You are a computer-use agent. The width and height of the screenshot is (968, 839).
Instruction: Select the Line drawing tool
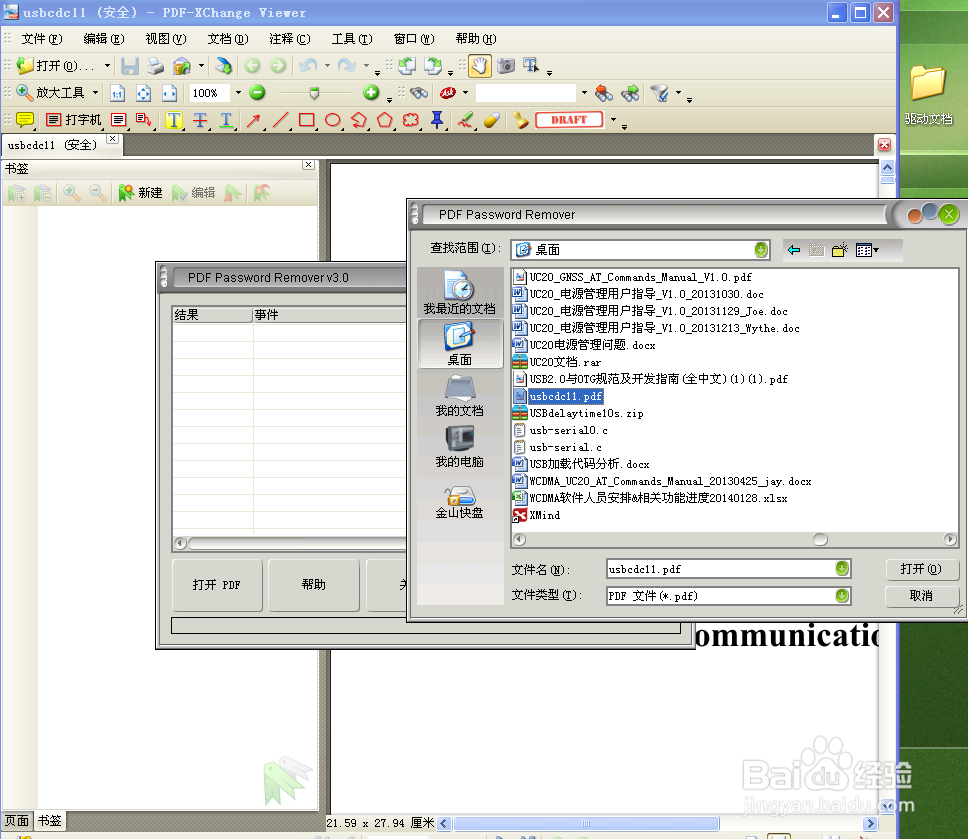point(280,120)
